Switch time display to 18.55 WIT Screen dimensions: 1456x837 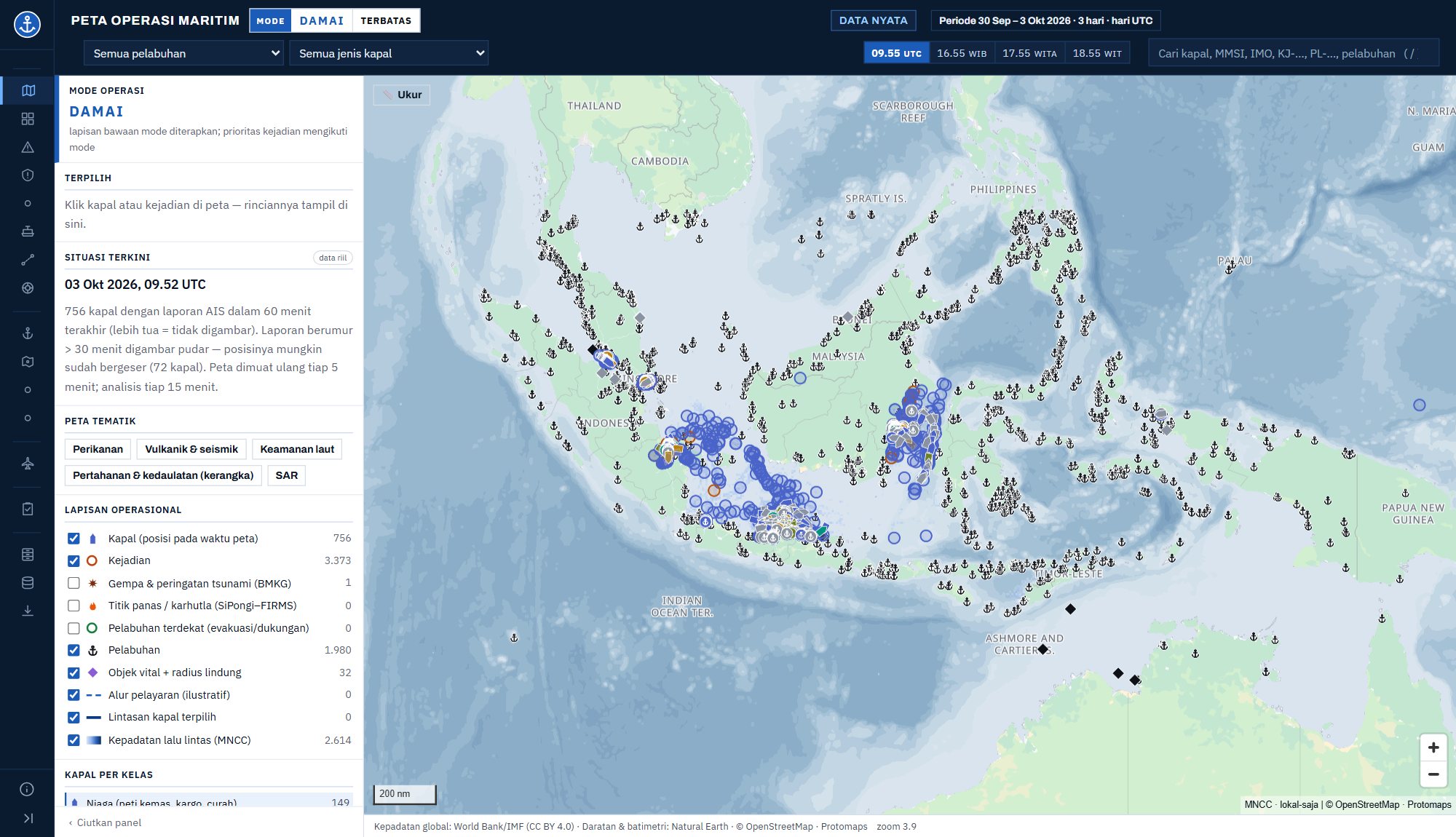pos(1097,53)
